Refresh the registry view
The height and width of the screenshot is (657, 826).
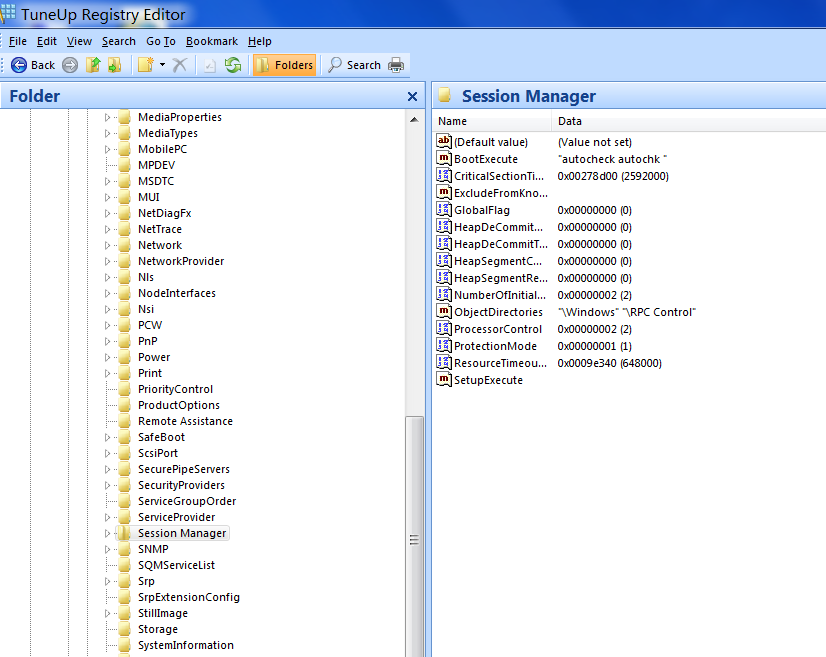233,65
